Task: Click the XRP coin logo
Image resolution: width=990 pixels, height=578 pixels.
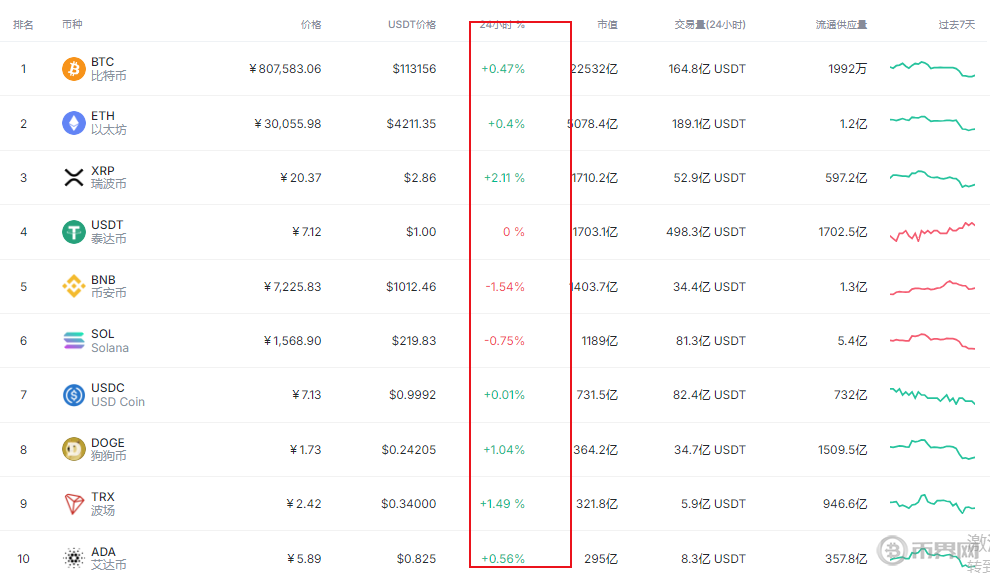Action: point(74,178)
